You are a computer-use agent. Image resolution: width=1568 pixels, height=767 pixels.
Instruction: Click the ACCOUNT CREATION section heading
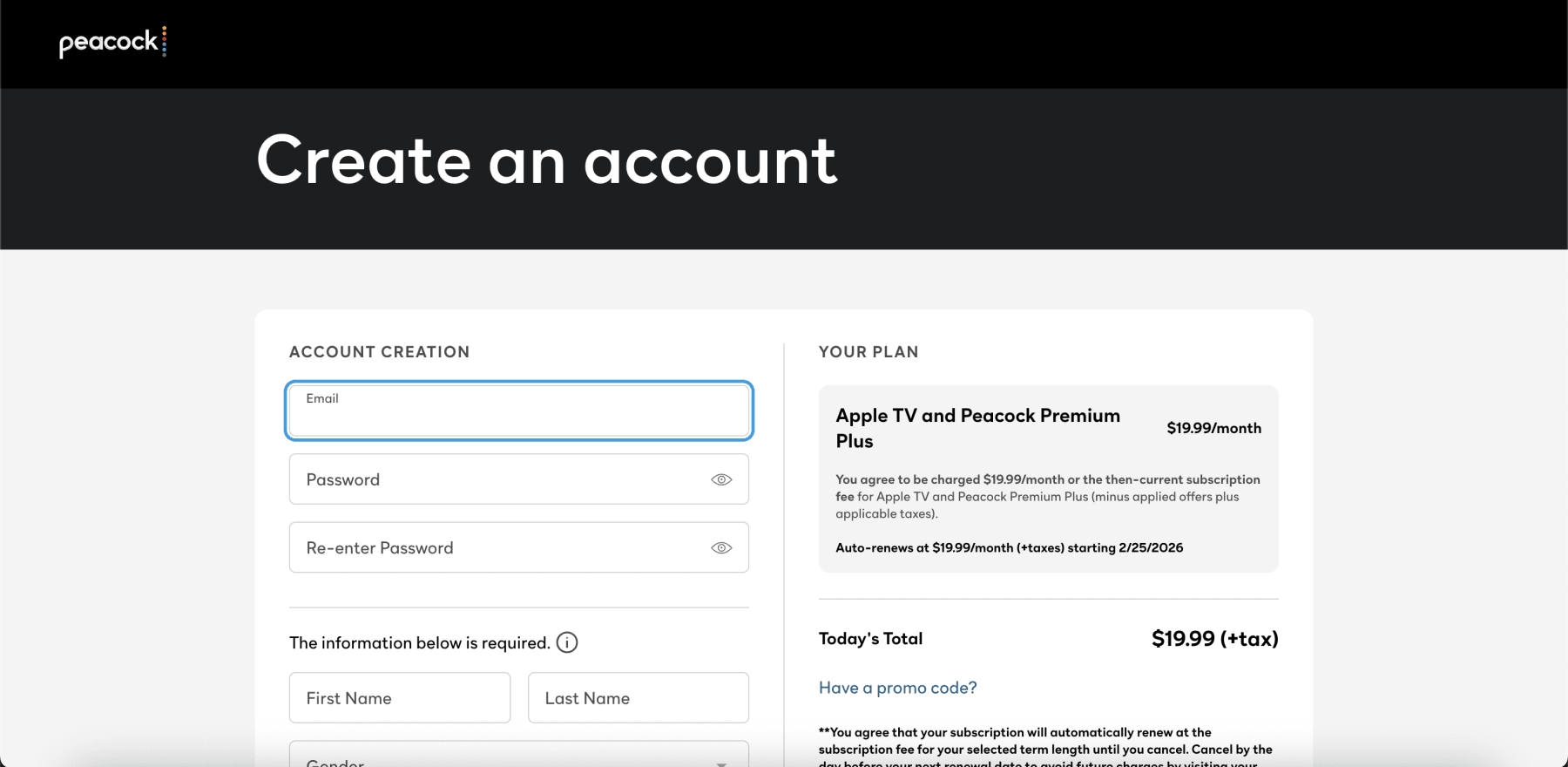pyautogui.click(x=379, y=352)
